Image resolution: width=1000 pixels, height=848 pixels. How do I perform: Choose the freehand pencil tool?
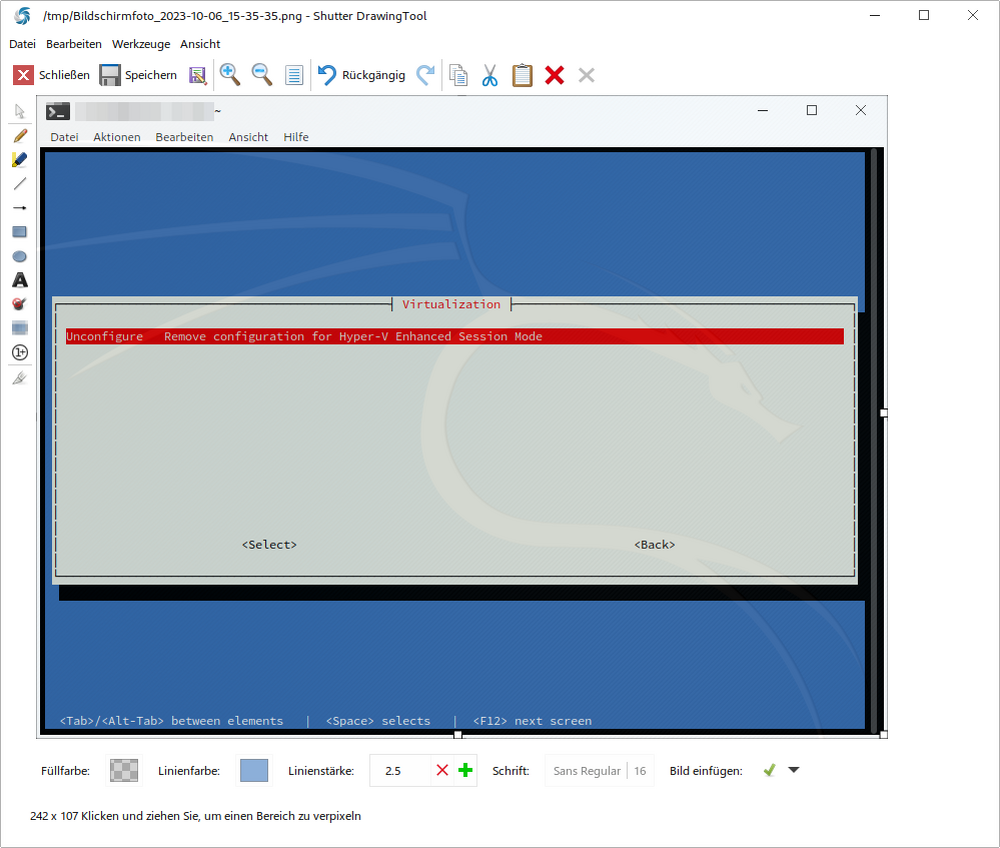[x=20, y=136]
